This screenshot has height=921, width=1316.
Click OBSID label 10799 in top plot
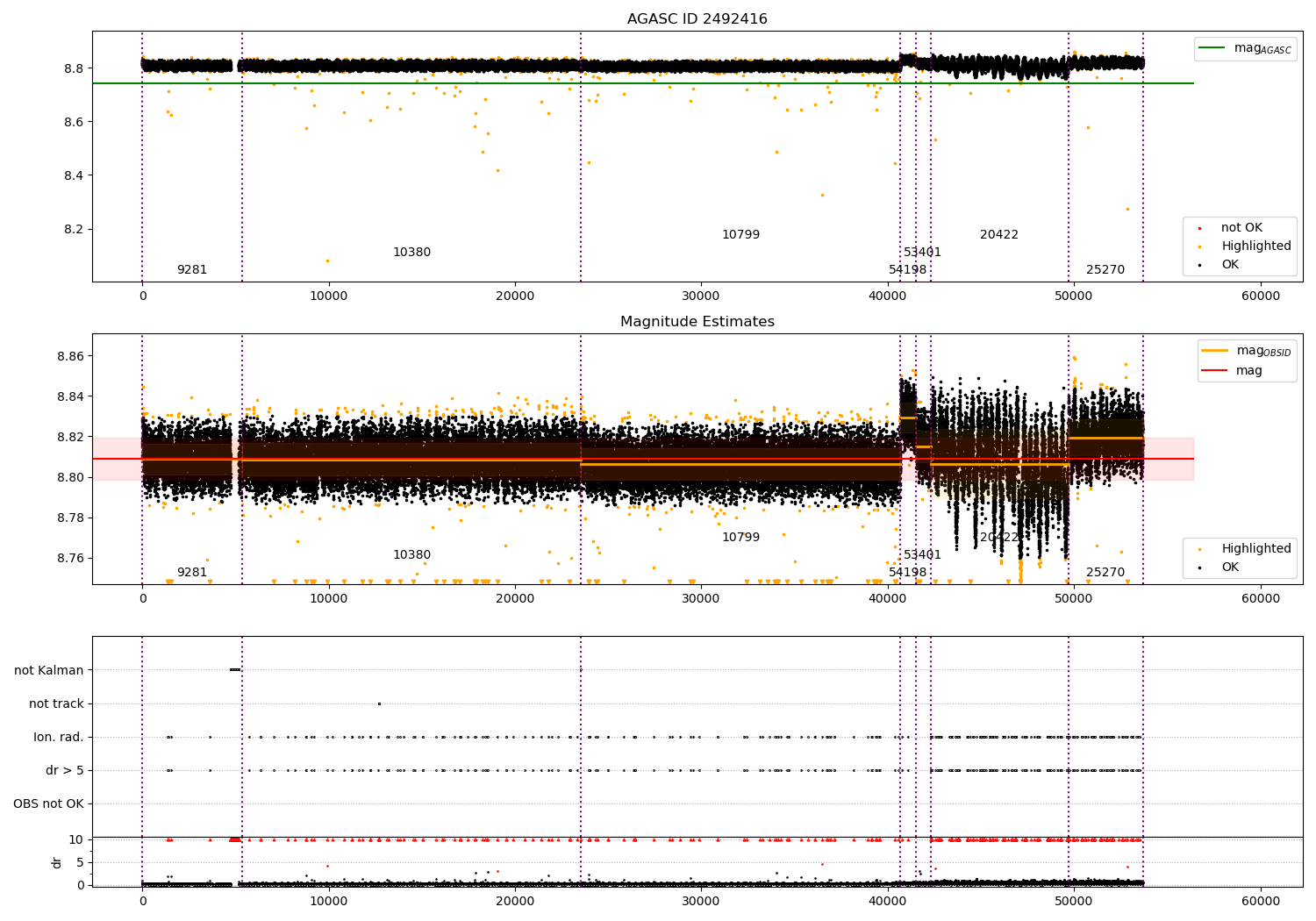740,235
